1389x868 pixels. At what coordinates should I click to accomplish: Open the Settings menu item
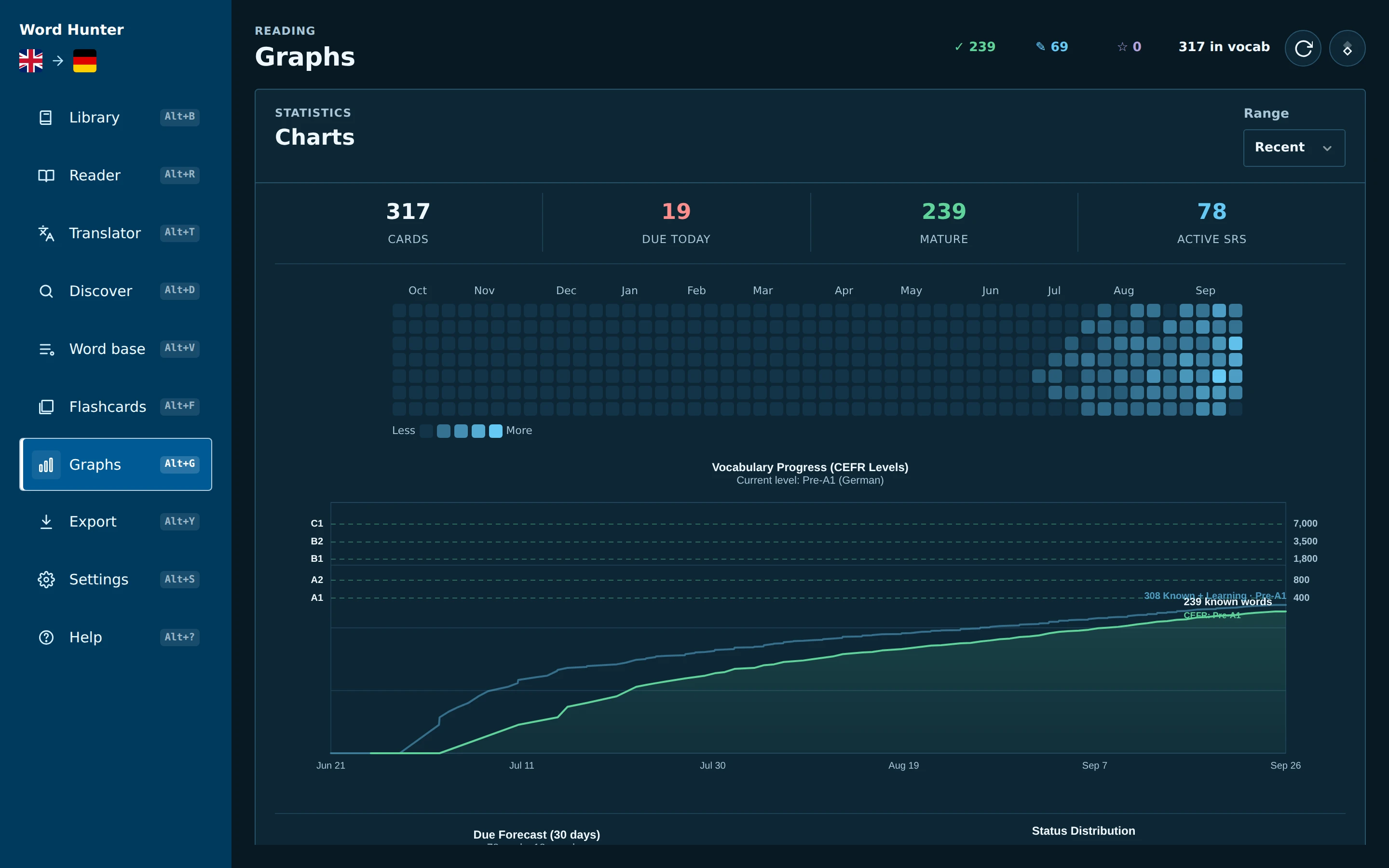116,579
